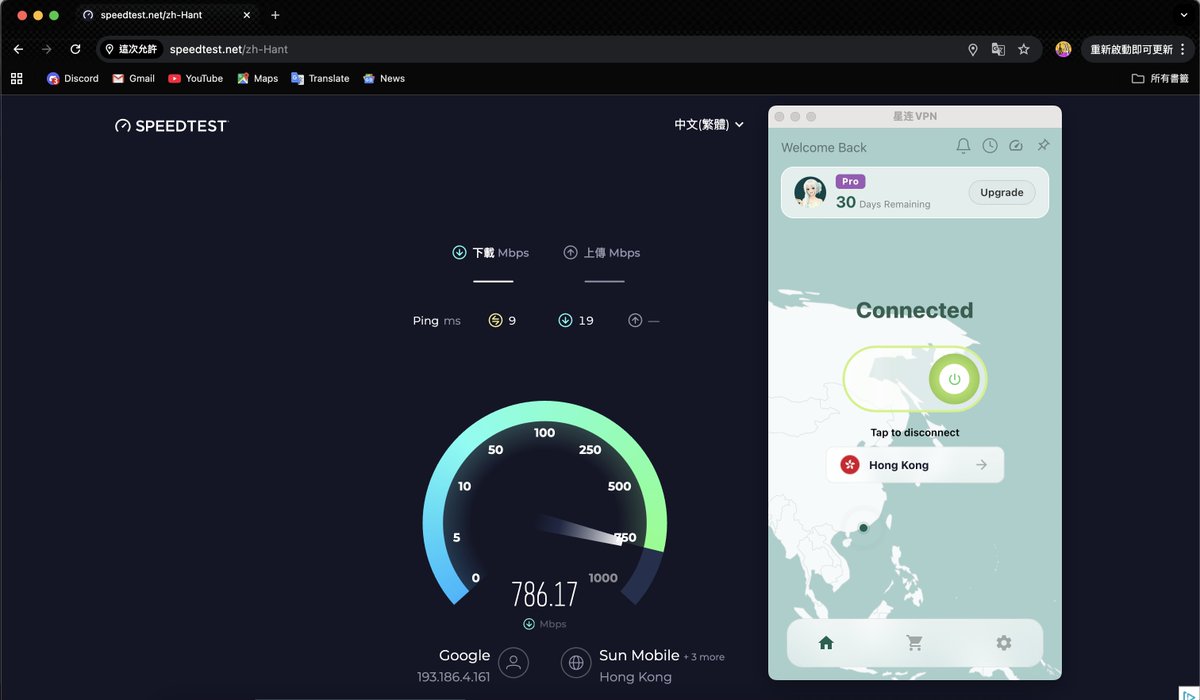1200x700 pixels.
Task: Click the Sun Mobile server name
Action: pyautogui.click(x=639, y=656)
